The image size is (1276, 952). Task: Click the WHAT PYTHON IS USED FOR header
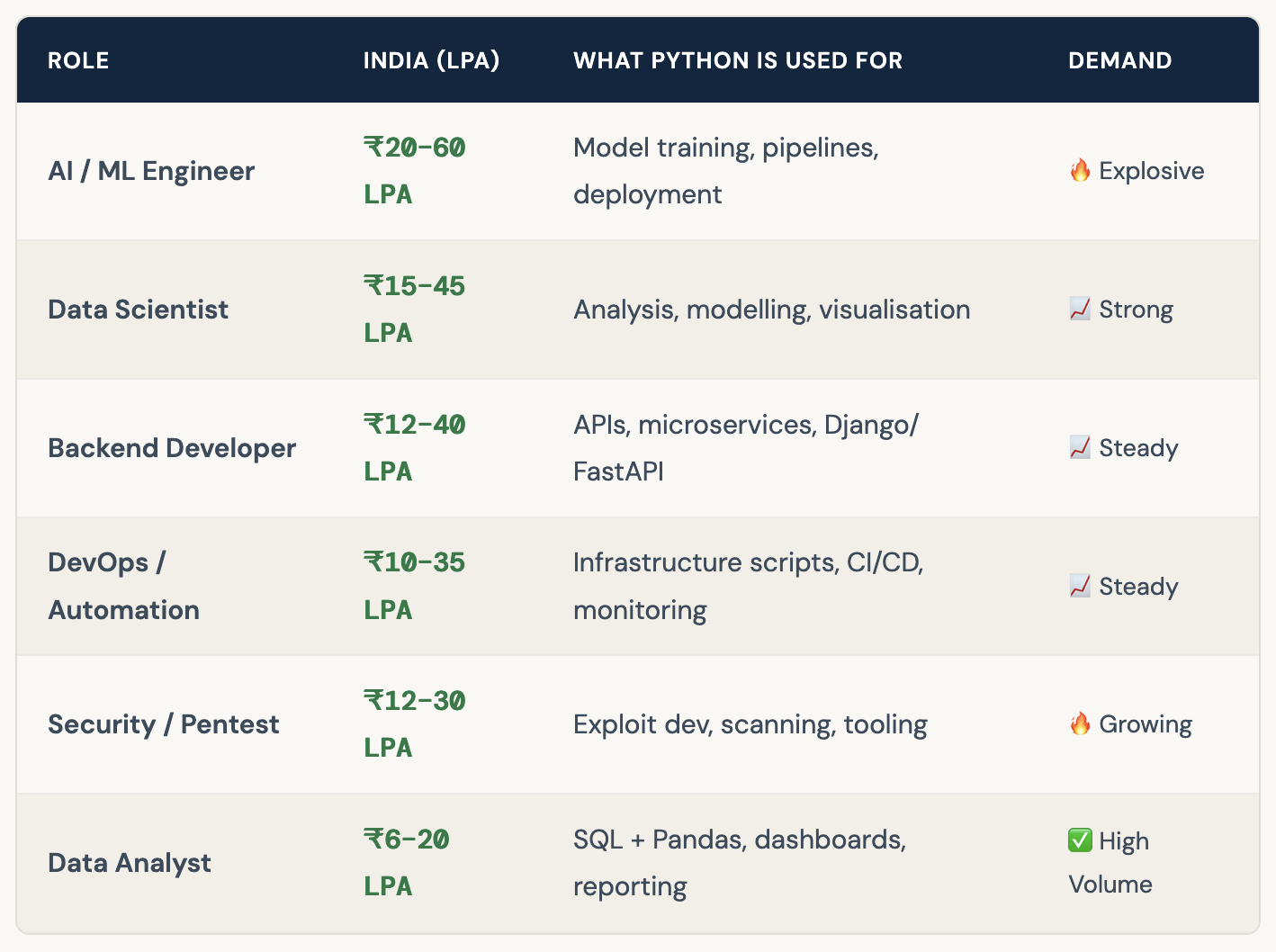pyautogui.click(x=738, y=60)
